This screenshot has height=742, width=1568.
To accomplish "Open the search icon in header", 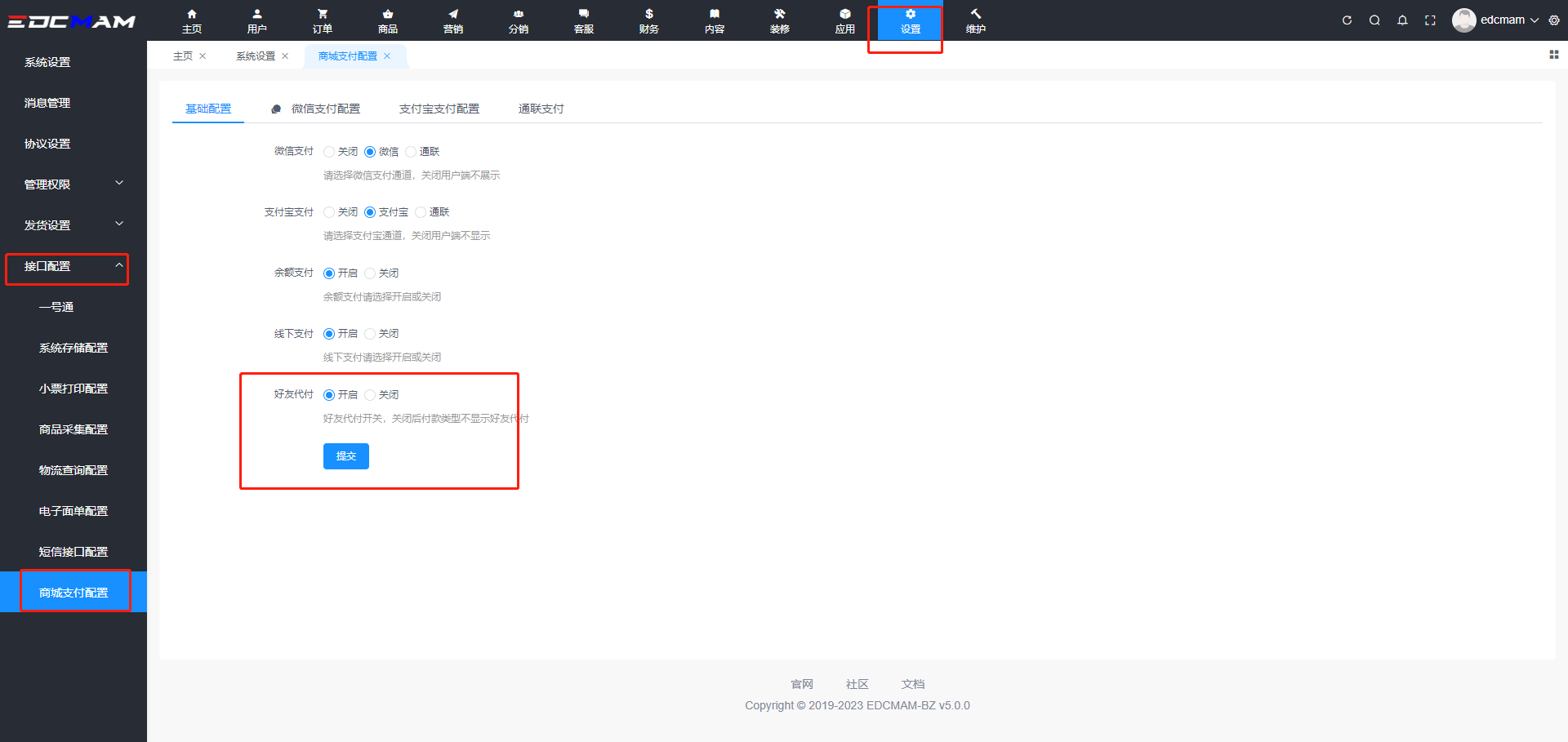I will 1374,20.
